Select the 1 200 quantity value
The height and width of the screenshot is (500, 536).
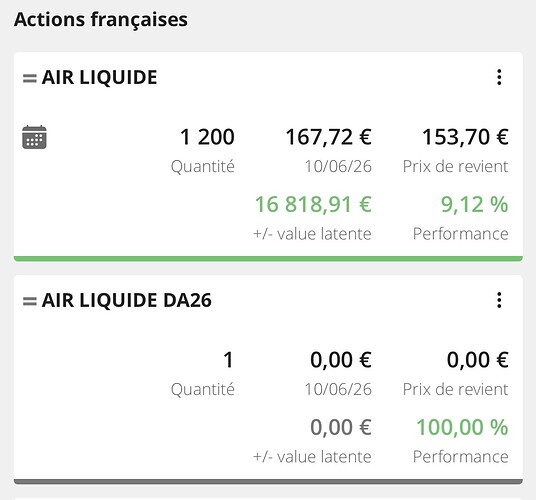(x=207, y=137)
